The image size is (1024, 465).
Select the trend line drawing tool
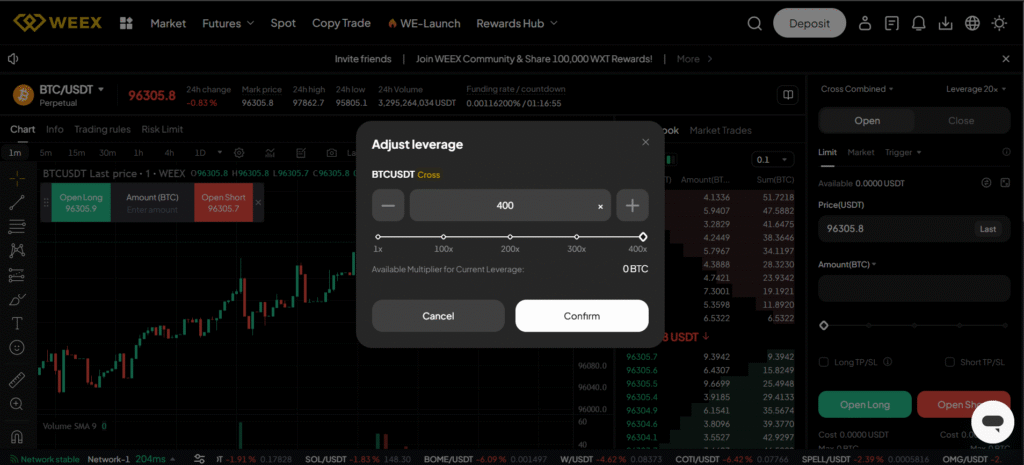[17, 202]
